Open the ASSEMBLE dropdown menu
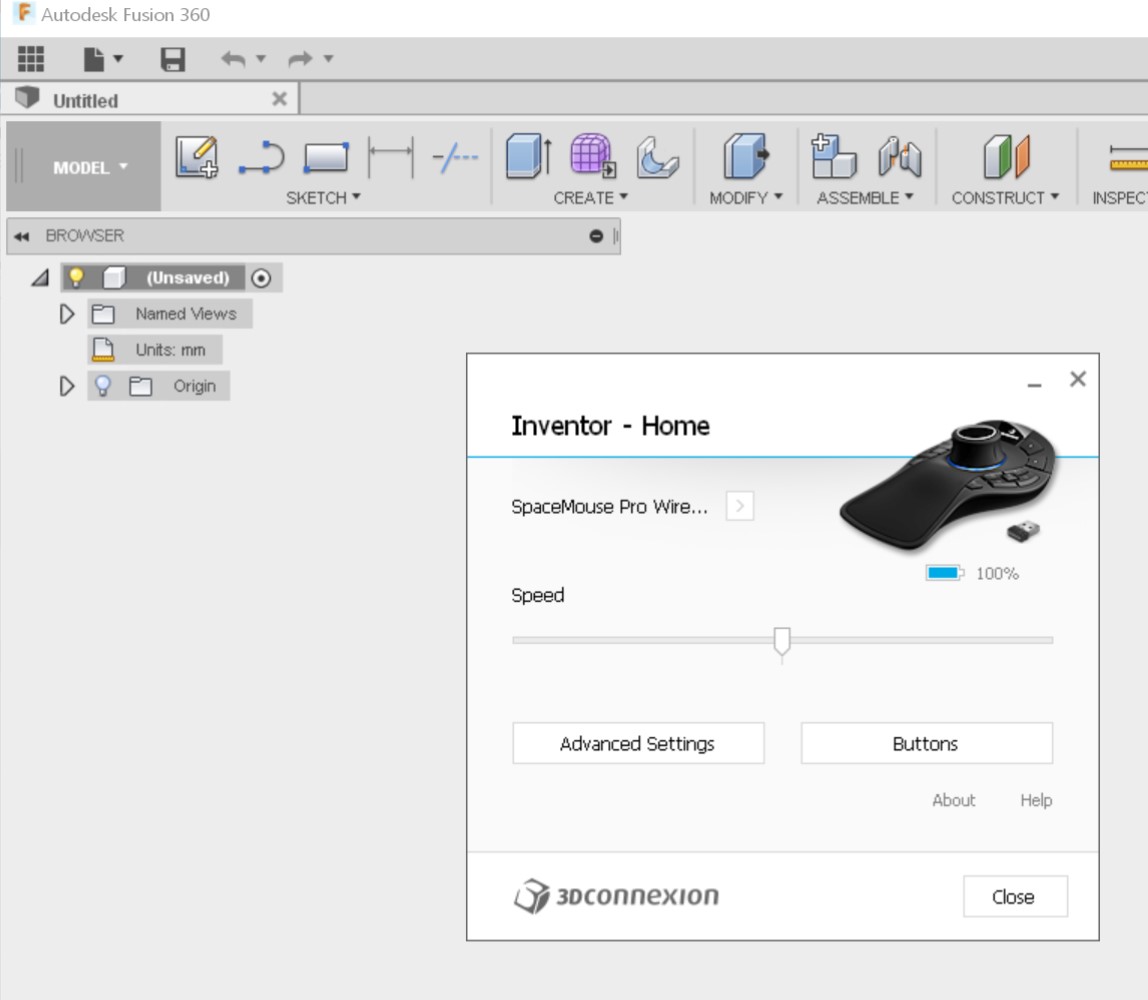 (865, 198)
